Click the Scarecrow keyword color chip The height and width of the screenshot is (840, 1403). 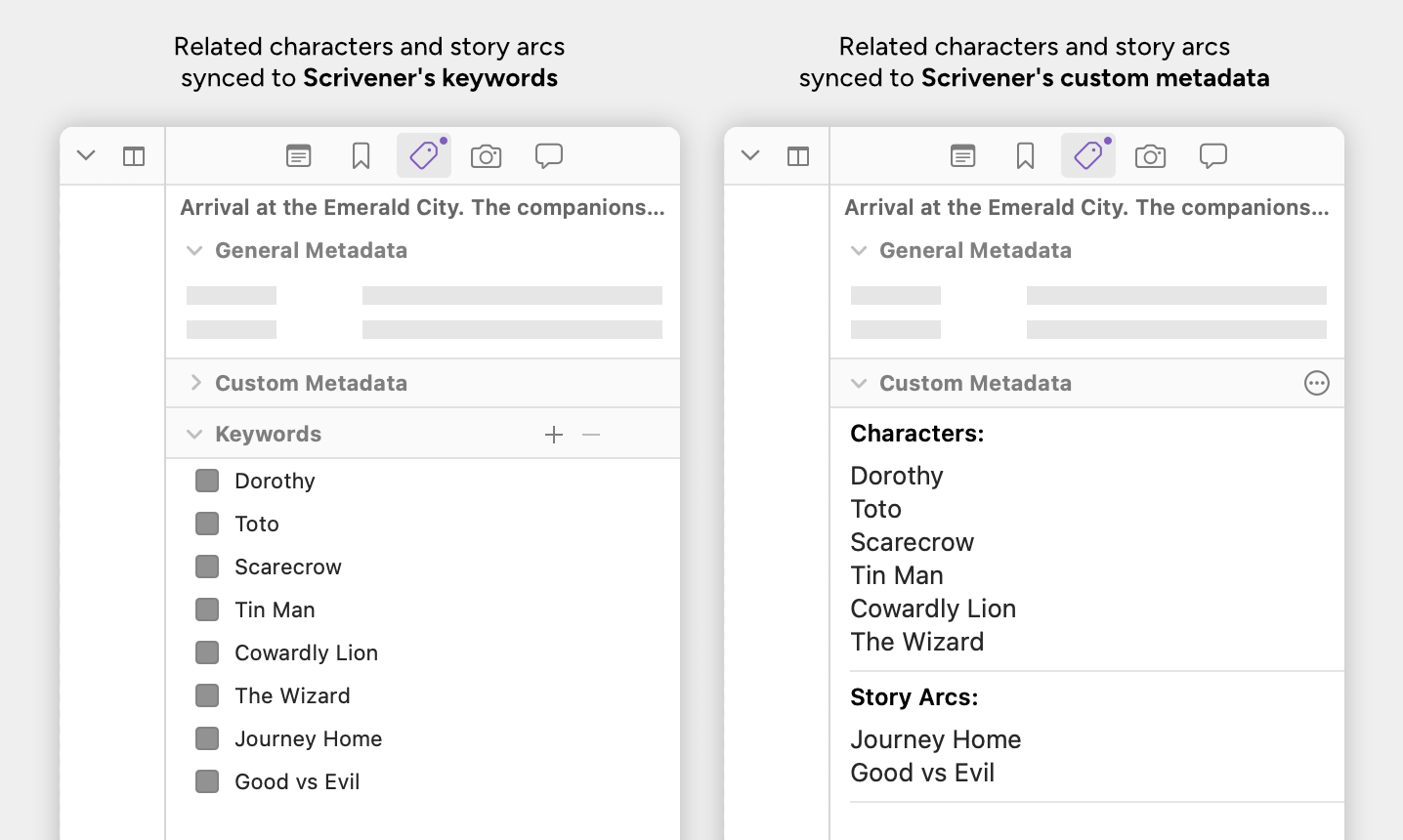tap(207, 567)
